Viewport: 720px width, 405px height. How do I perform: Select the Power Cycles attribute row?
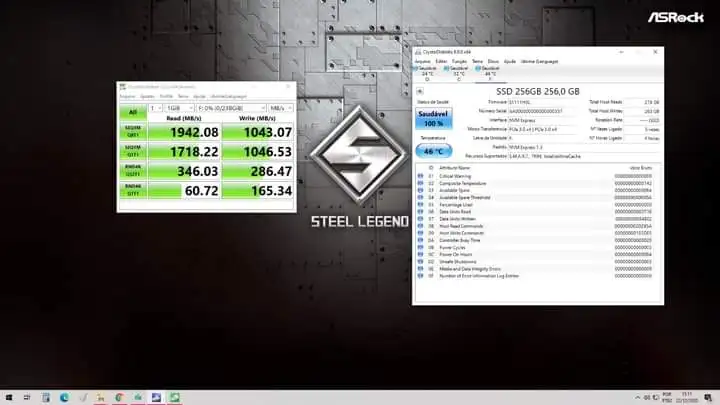click(x=537, y=248)
